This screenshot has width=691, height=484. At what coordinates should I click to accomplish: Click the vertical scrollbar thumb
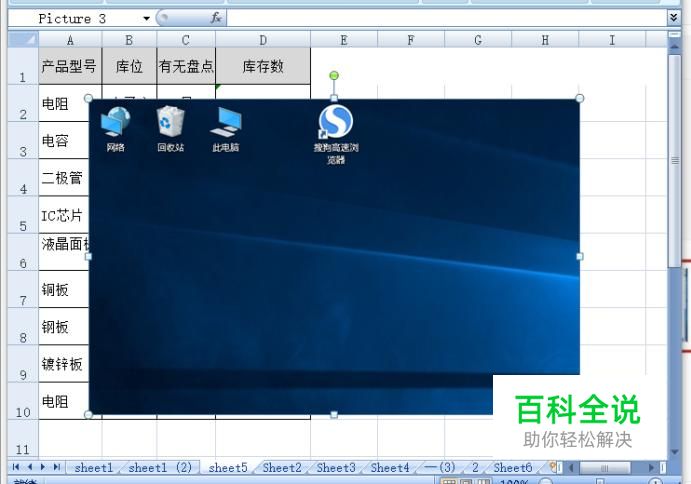[674, 160]
